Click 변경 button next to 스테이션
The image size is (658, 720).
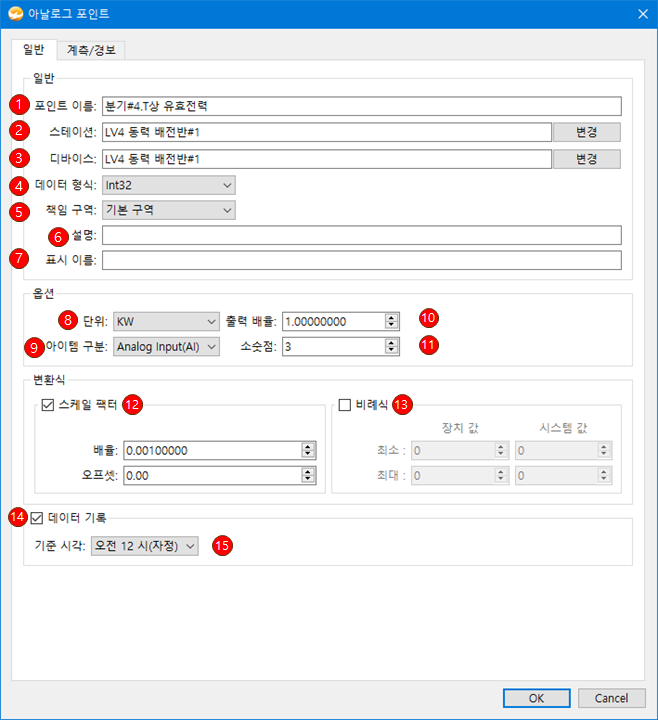tap(586, 132)
